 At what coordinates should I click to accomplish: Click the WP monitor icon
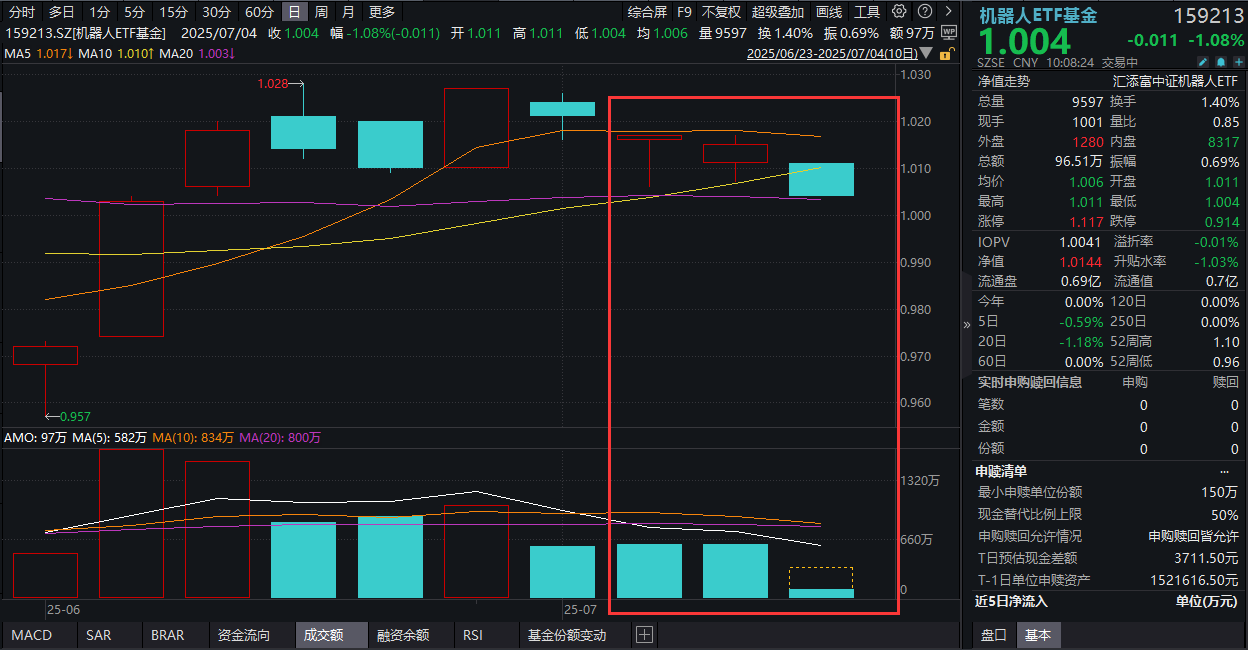point(949,32)
